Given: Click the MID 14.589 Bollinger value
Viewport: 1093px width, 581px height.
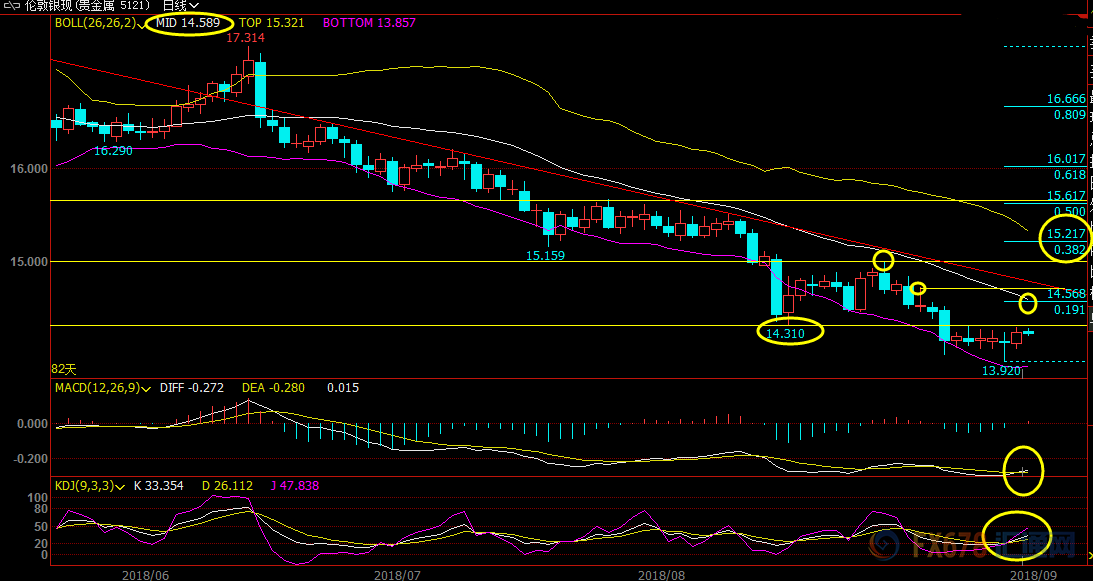Looking at the screenshot, I should pyautogui.click(x=188, y=22).
